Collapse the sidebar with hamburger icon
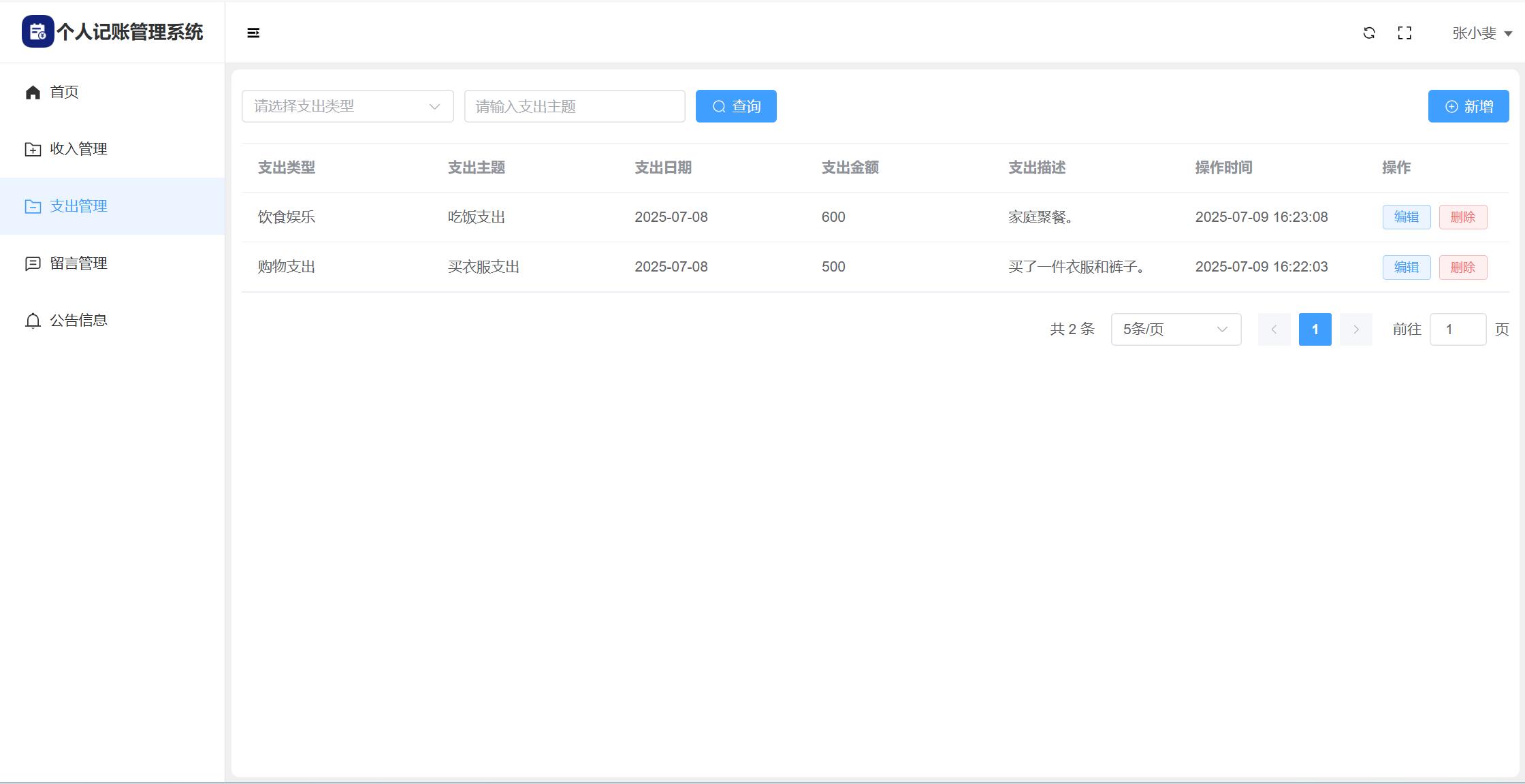 [x=253, y=33]
